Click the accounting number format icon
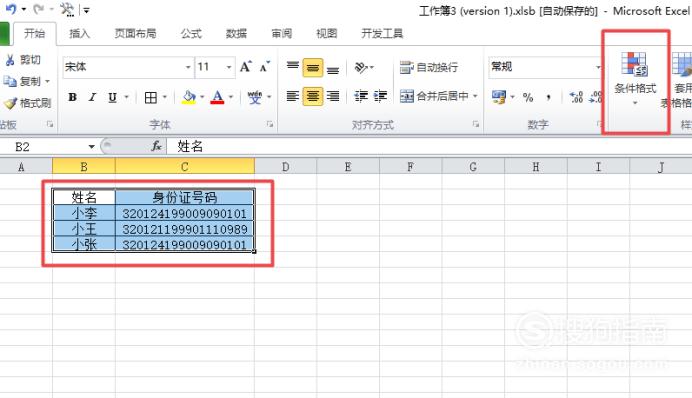692x398 pixels. (499, 97)
